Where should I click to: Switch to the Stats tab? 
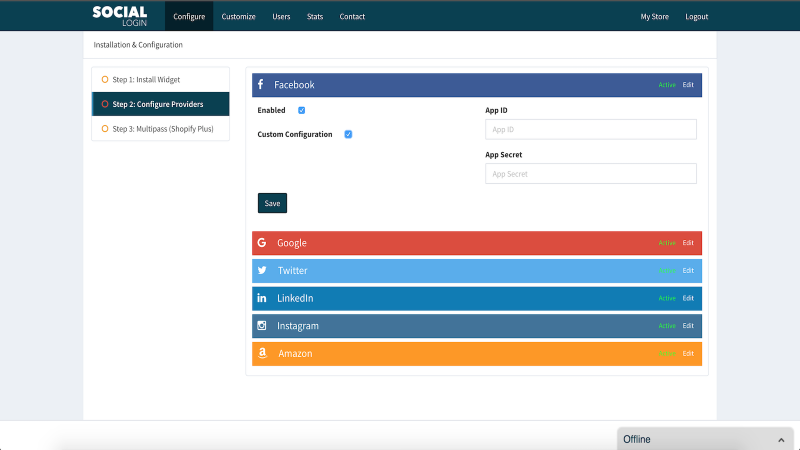pyautogui.click(x=315, y=16)
